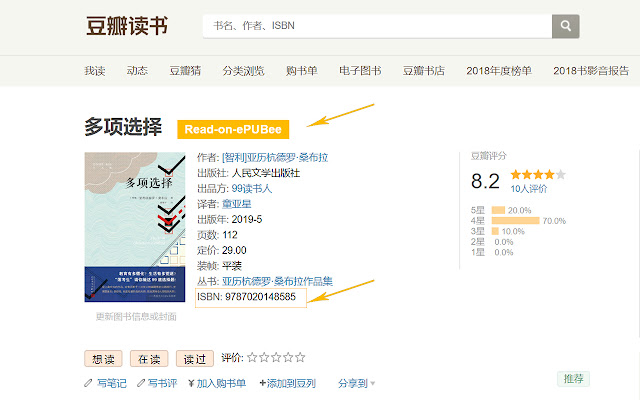Click the 加入购书单 link
The width and height of the screenshot is (640, 400).
coord(221,383)
